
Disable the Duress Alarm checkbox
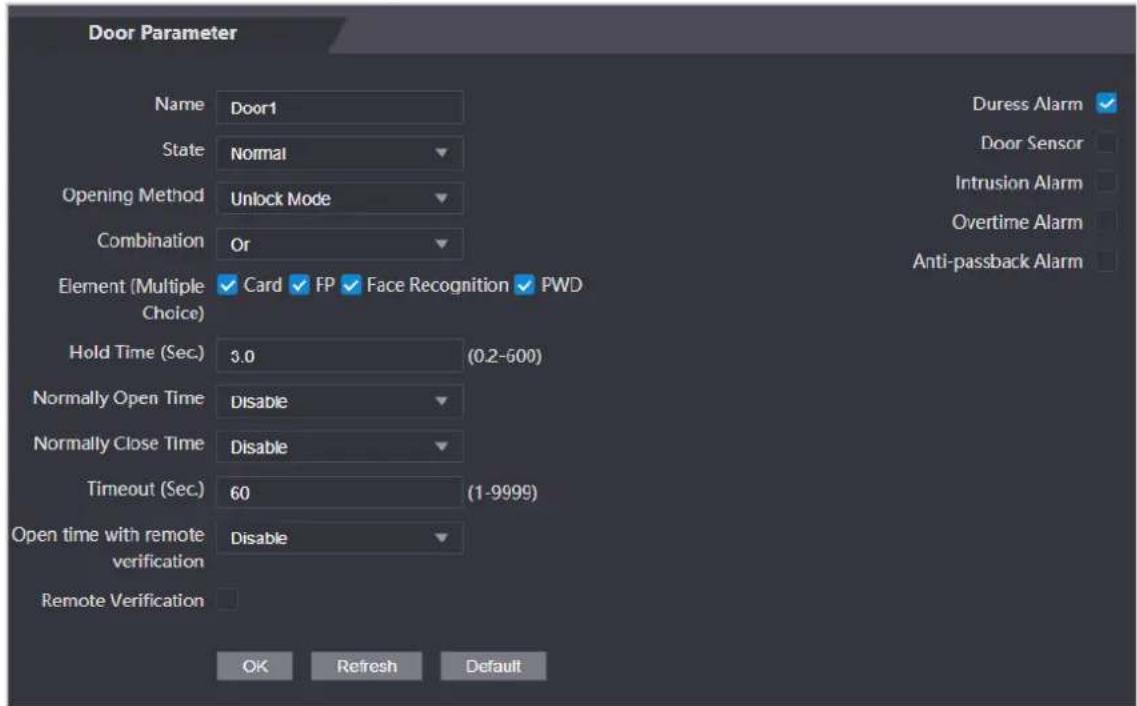pyautogui.click(x=1106, y=104)
